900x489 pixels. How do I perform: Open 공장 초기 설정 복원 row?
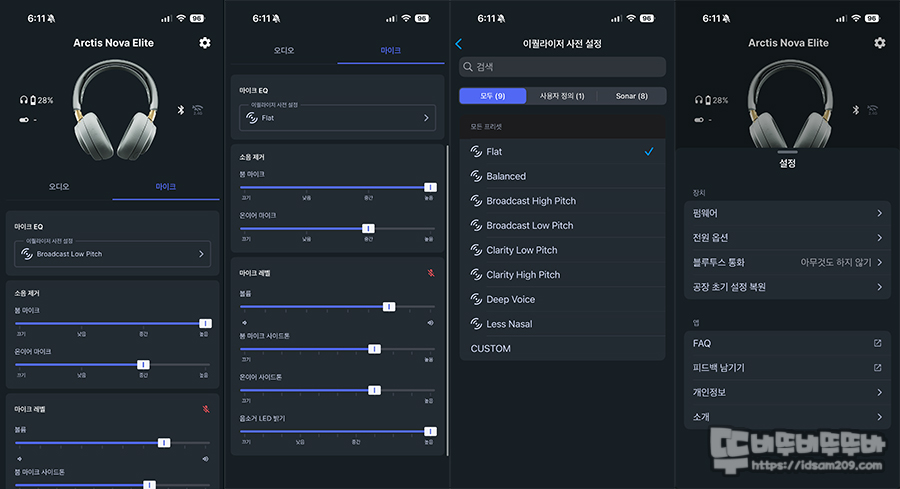pyautogui.click(x=787, y=287)
